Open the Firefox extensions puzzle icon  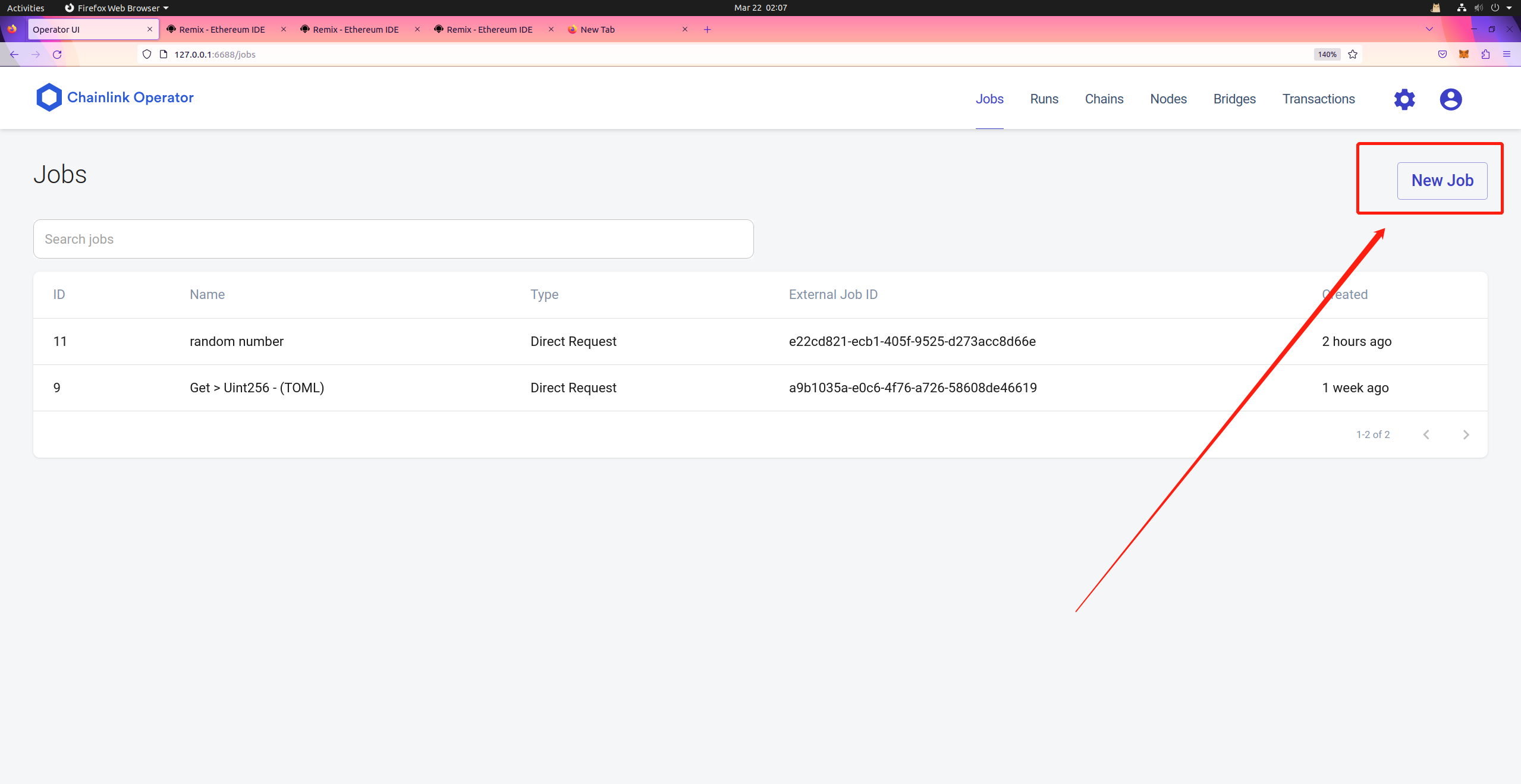[x=1485, y=54]
